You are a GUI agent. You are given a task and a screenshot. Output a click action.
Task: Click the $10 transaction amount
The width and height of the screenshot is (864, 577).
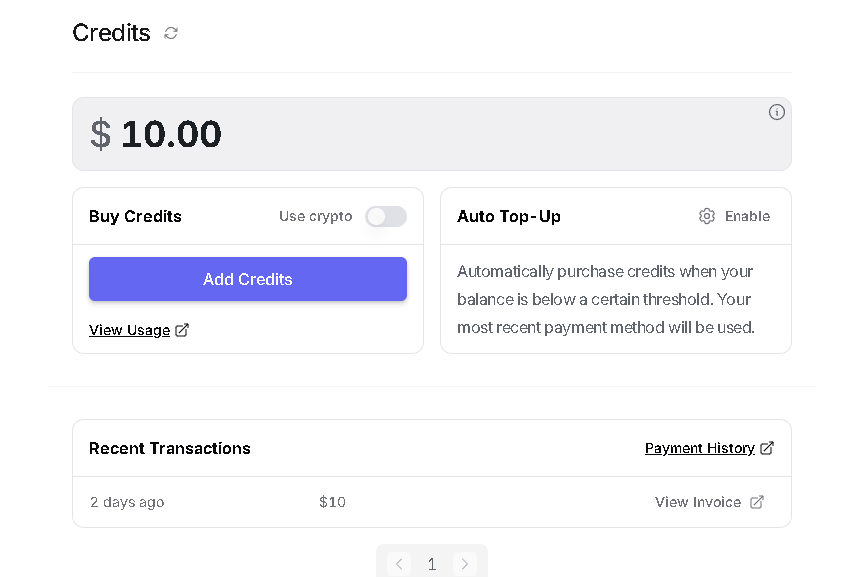coord(332,502)
